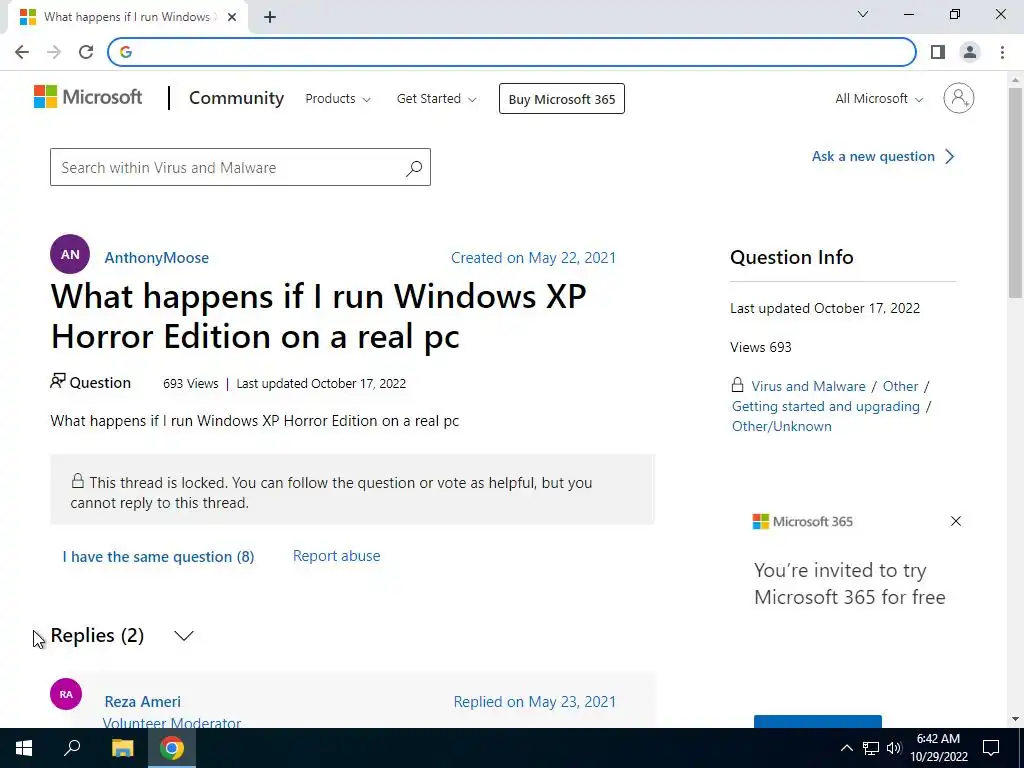Open the Other/Unknown link

782,426
